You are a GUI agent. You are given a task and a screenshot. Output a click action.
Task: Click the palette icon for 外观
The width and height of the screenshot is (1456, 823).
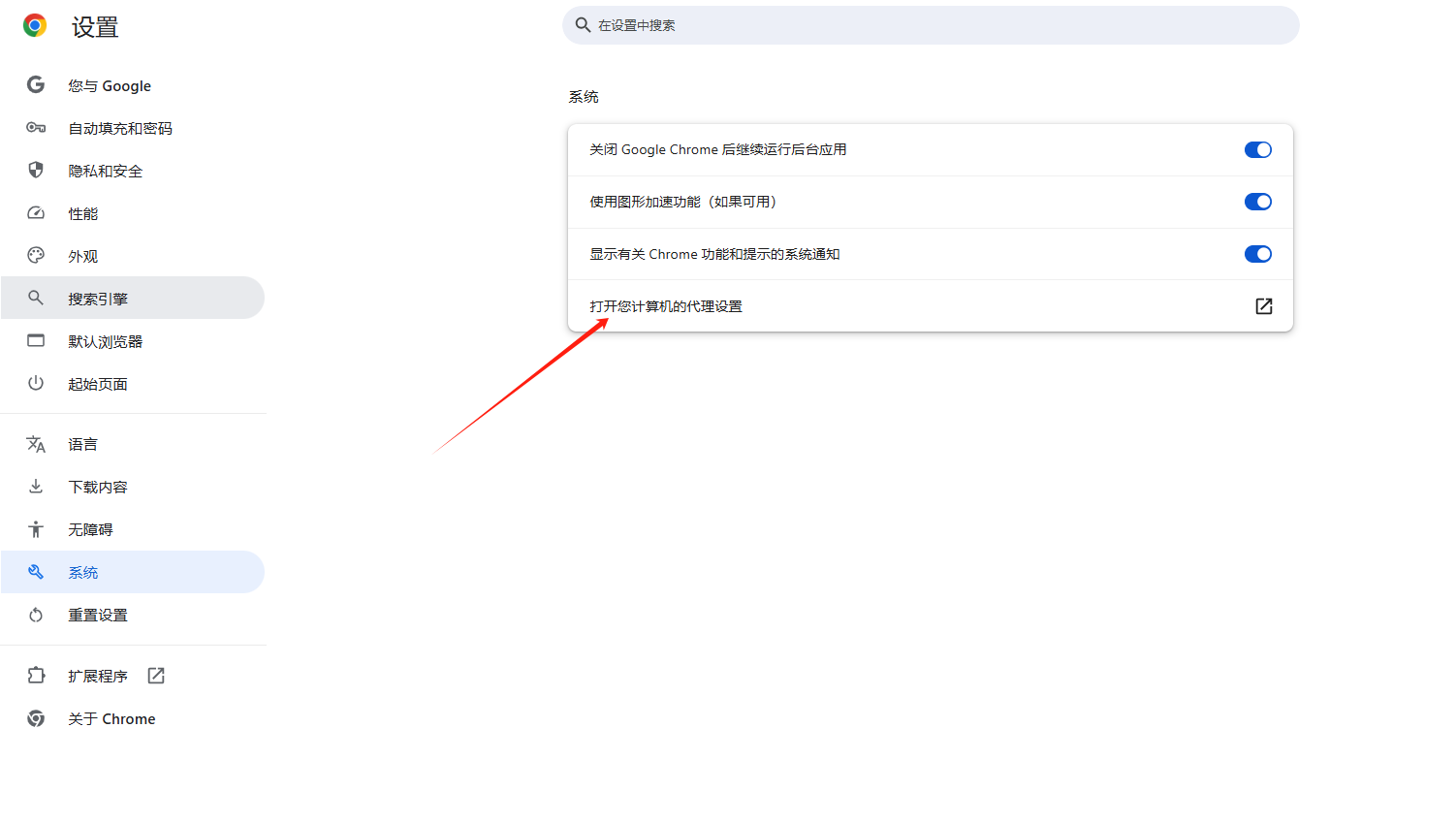pyautogui.click(x=36, y=256)
